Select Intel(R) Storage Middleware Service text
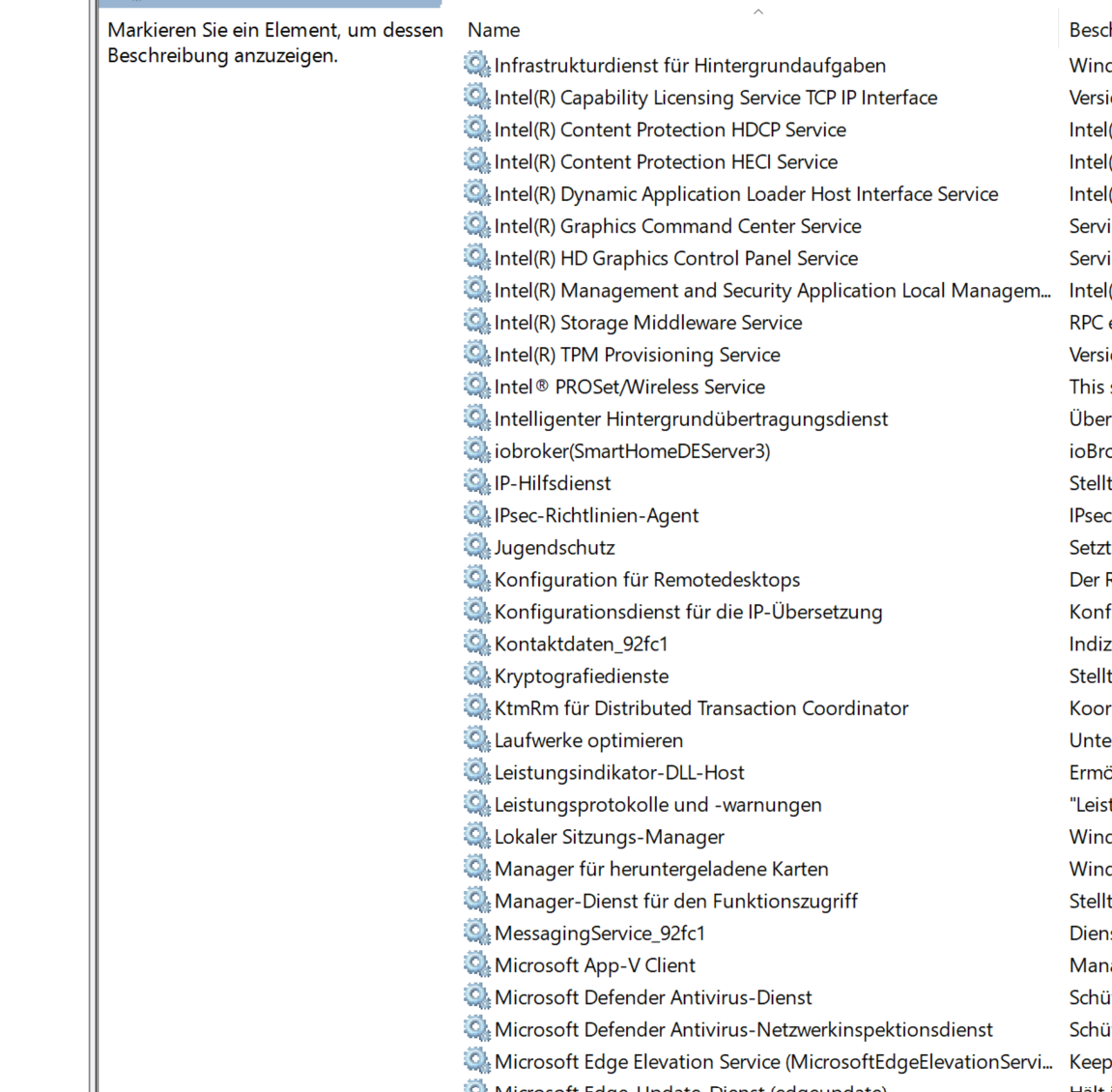1112x1092 pixels. (x=648, y=322)
